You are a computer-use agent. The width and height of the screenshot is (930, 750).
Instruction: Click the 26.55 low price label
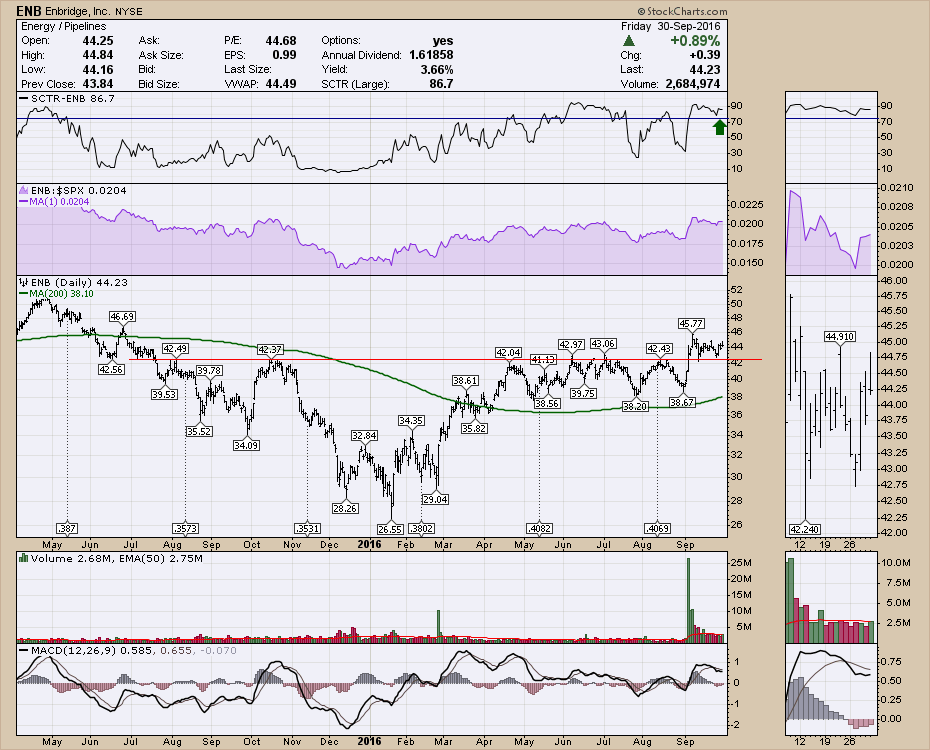(390, 528)
